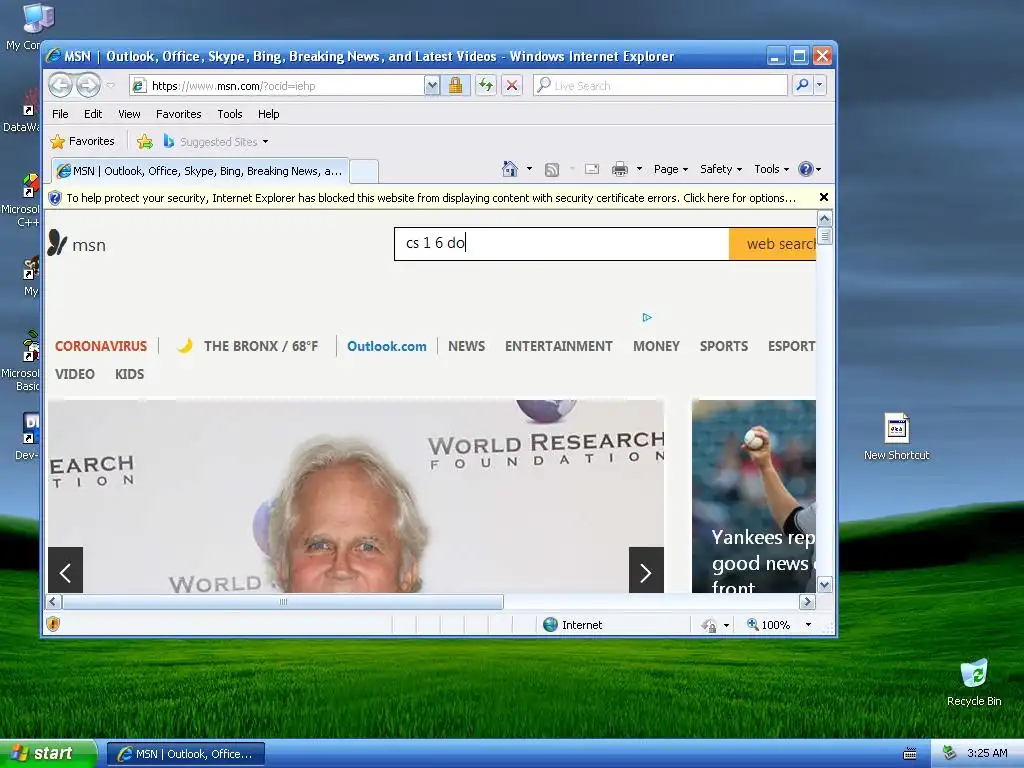Open the File menu

pyautogui.click(x=60, y=114)
